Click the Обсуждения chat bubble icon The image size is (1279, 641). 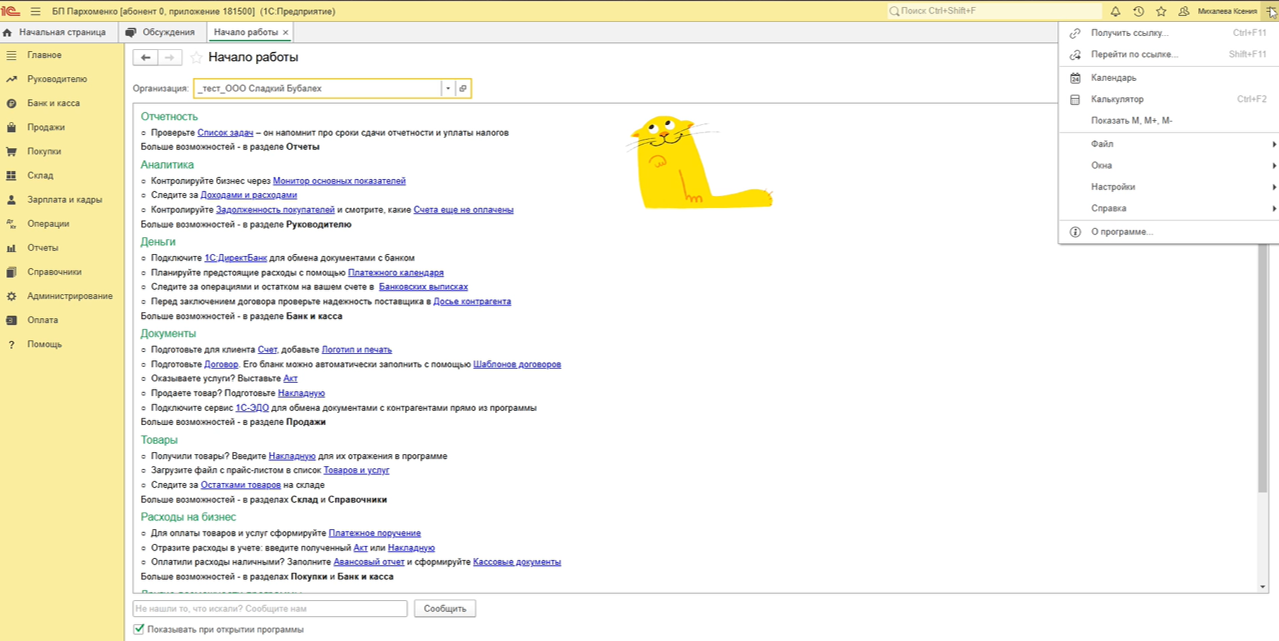131,32
